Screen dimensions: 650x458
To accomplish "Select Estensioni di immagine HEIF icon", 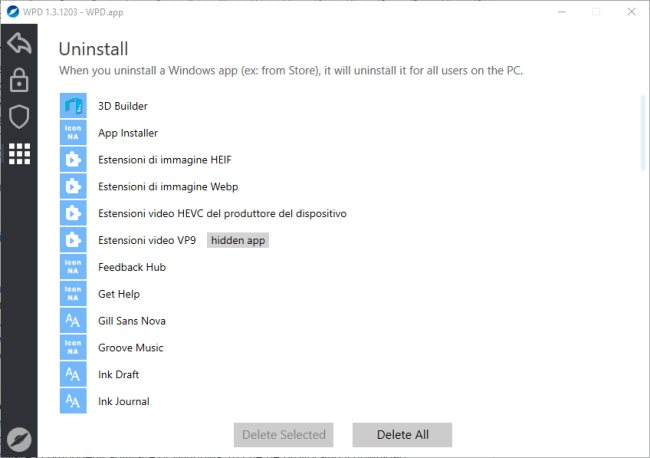I will point(73,160).
